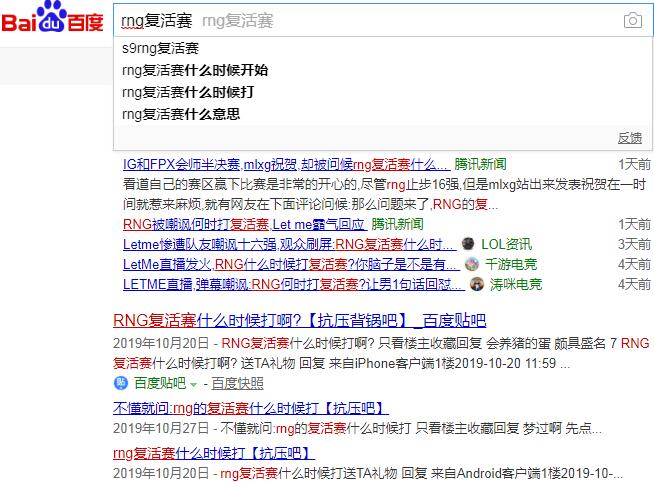The height and width of the screenshot is (482, 654).
Task: Choose suggestion "rng复活赛什么时候开始"
Action: click(x=195, y=70)
